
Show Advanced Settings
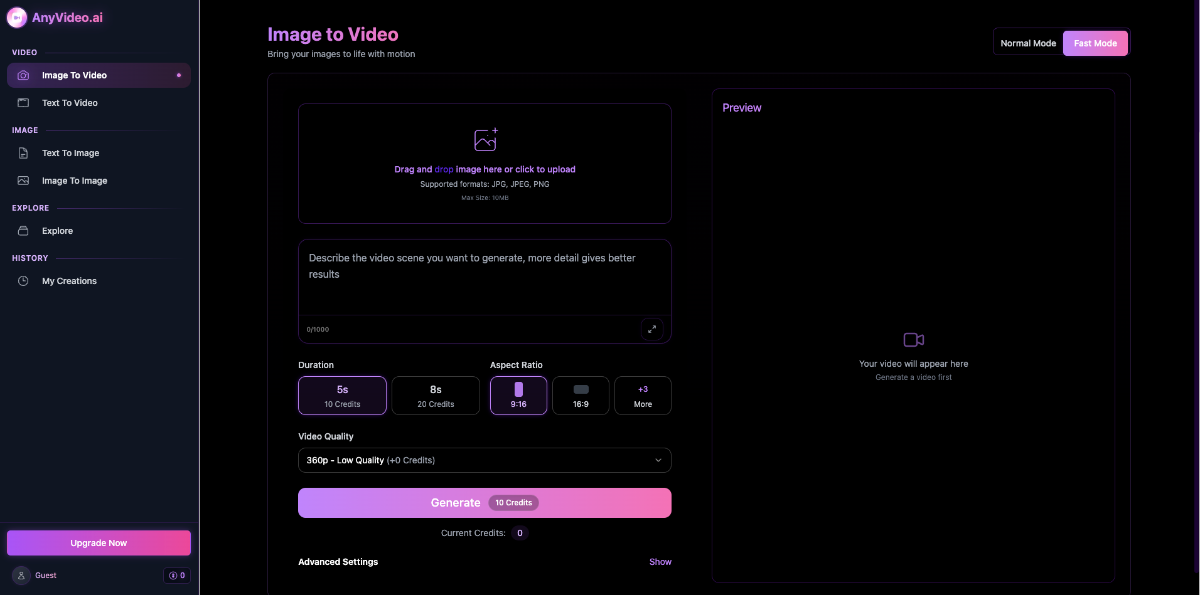point(660,562)
